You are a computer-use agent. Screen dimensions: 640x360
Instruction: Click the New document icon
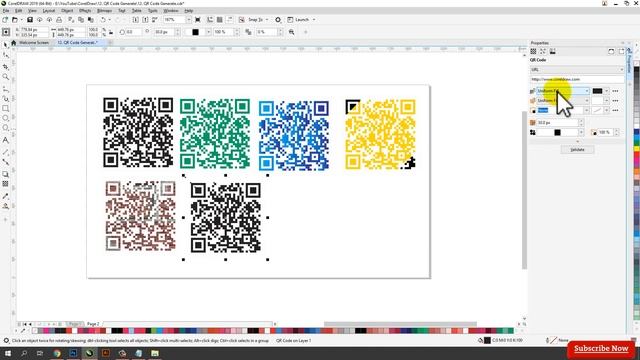pos(5,20)
